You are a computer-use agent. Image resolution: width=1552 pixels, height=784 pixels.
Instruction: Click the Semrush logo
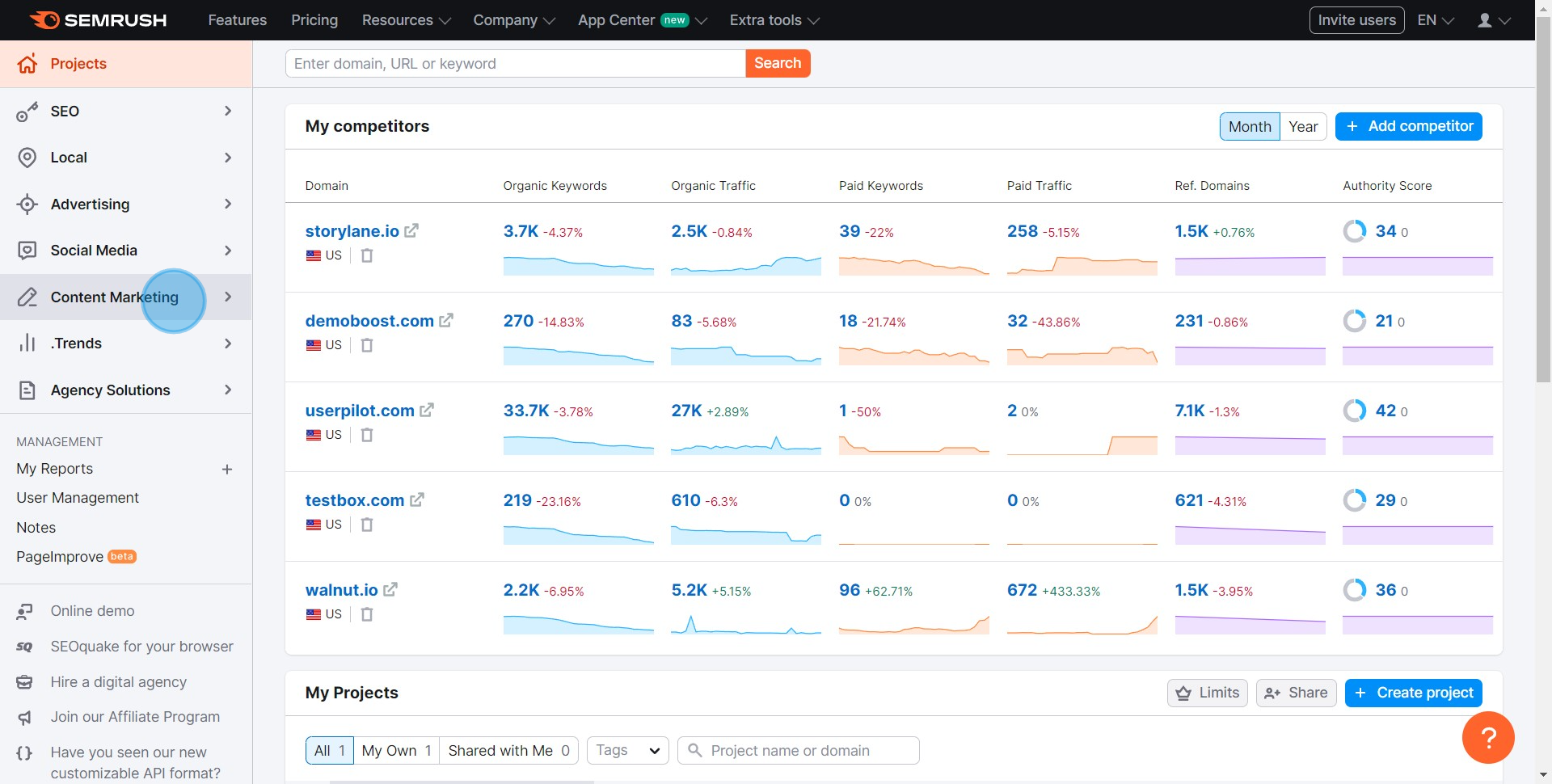(x=98, y=20)
